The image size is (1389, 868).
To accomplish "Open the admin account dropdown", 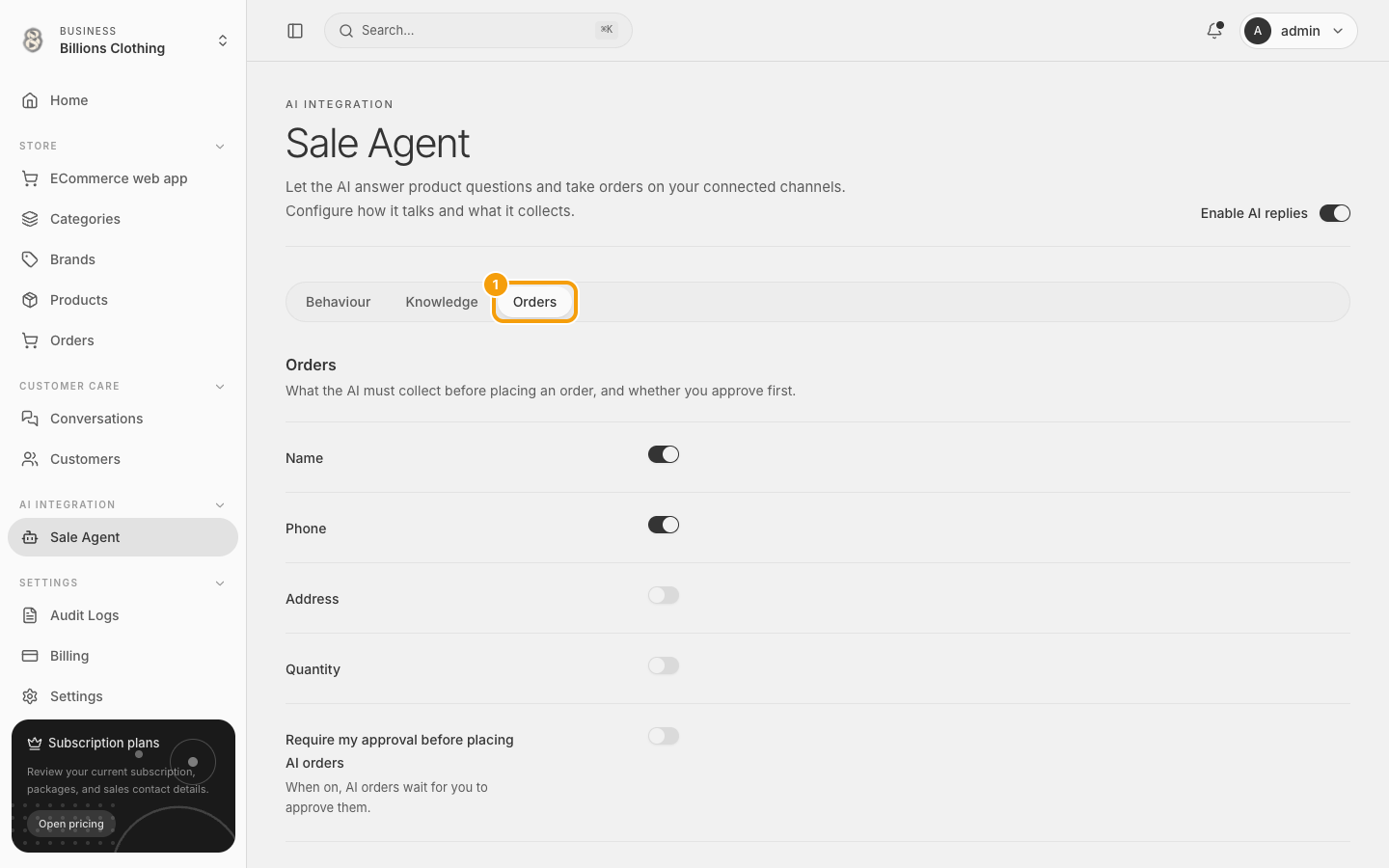I will point(1298,31).
